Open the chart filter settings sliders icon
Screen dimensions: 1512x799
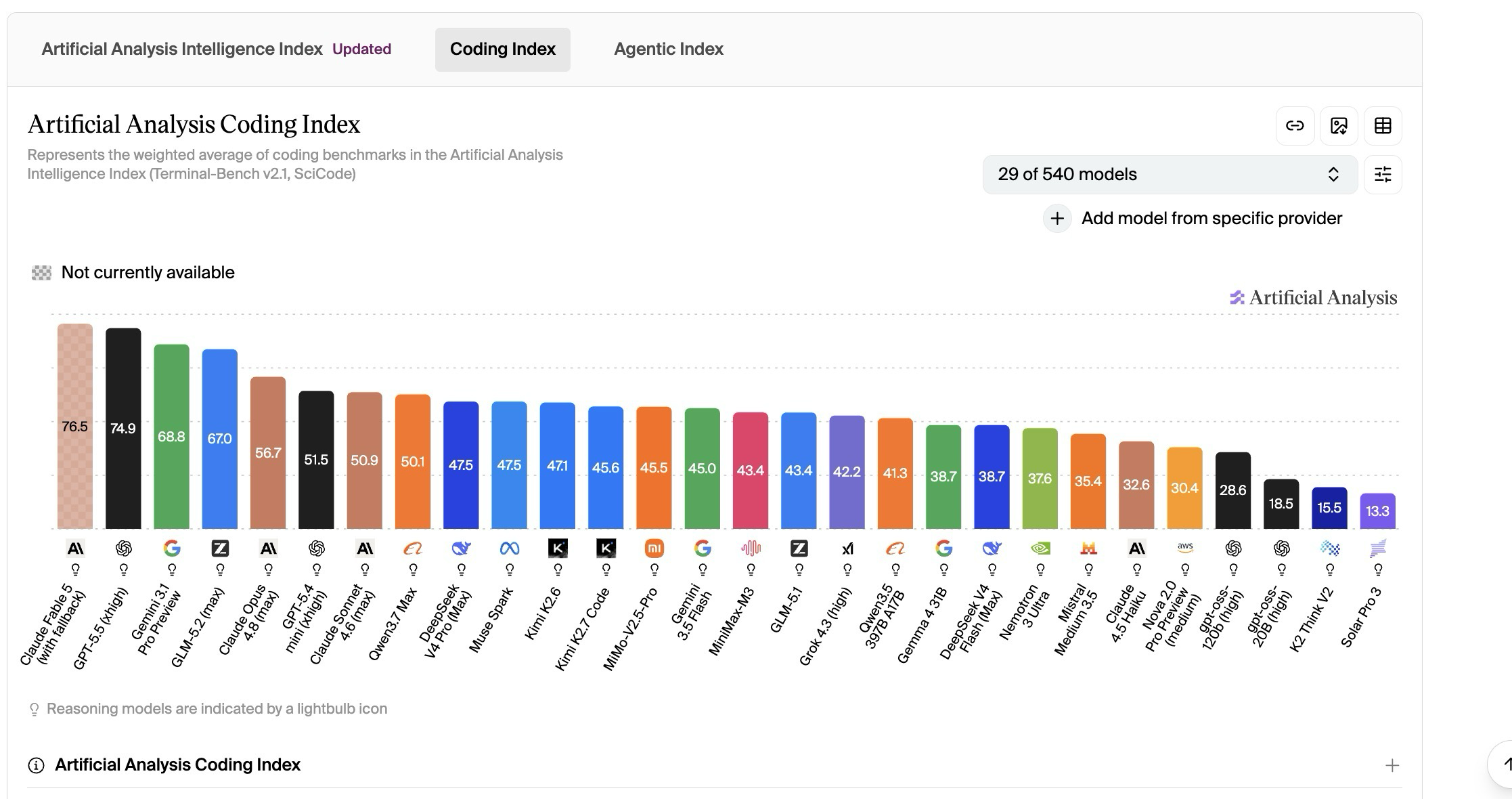(1383, 175)
